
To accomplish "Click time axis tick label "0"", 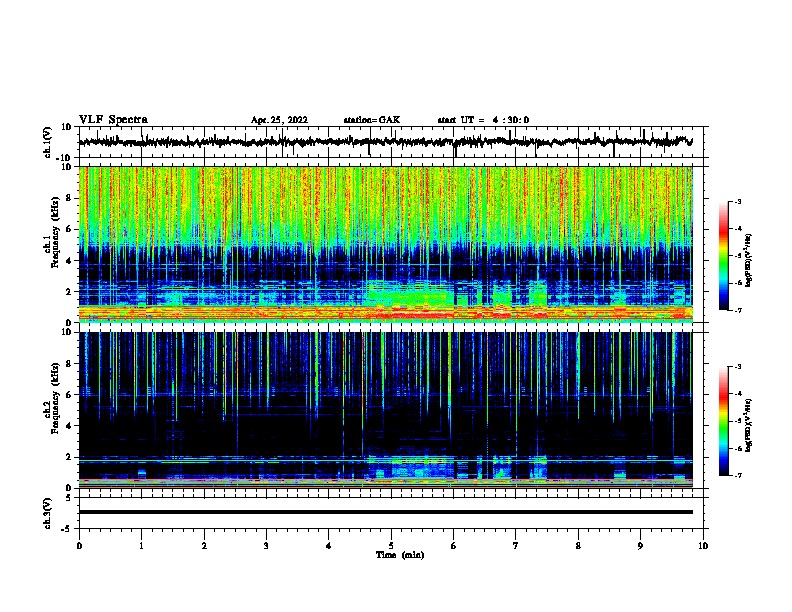I will [79, 546].
